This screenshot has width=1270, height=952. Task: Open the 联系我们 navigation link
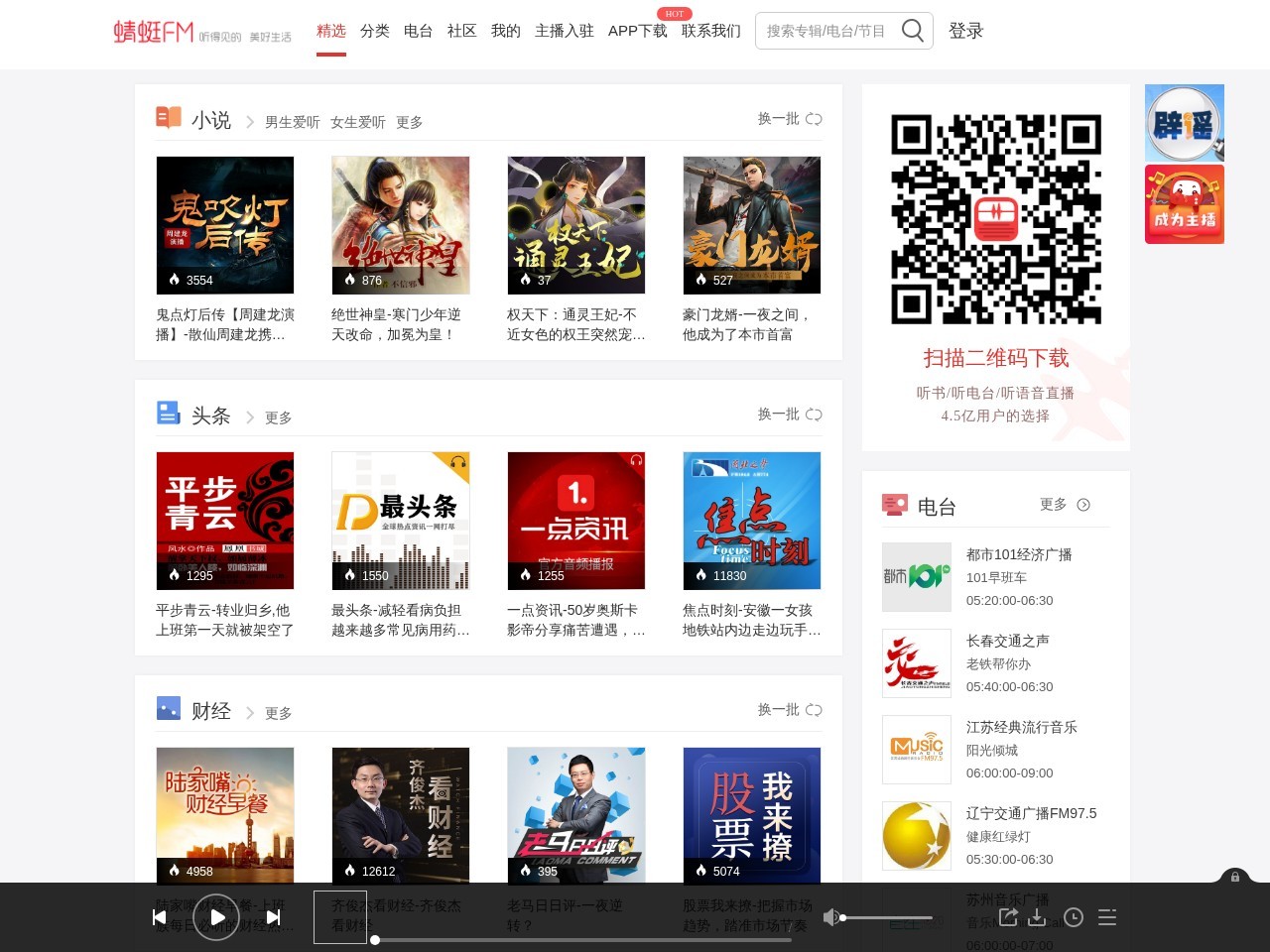coord(711,31)
